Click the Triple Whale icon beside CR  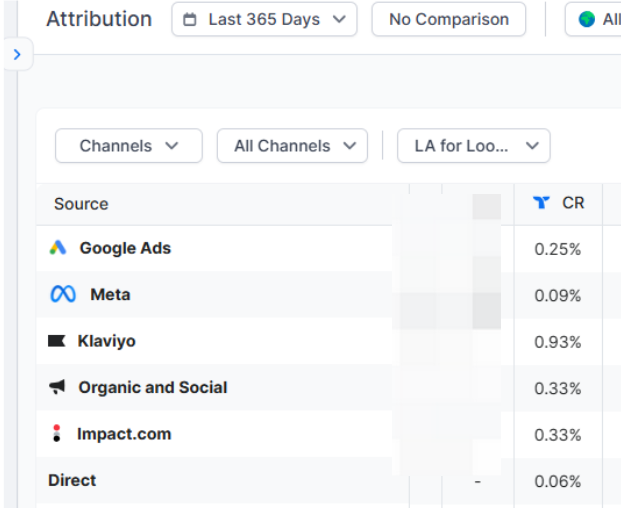[541, 202]
